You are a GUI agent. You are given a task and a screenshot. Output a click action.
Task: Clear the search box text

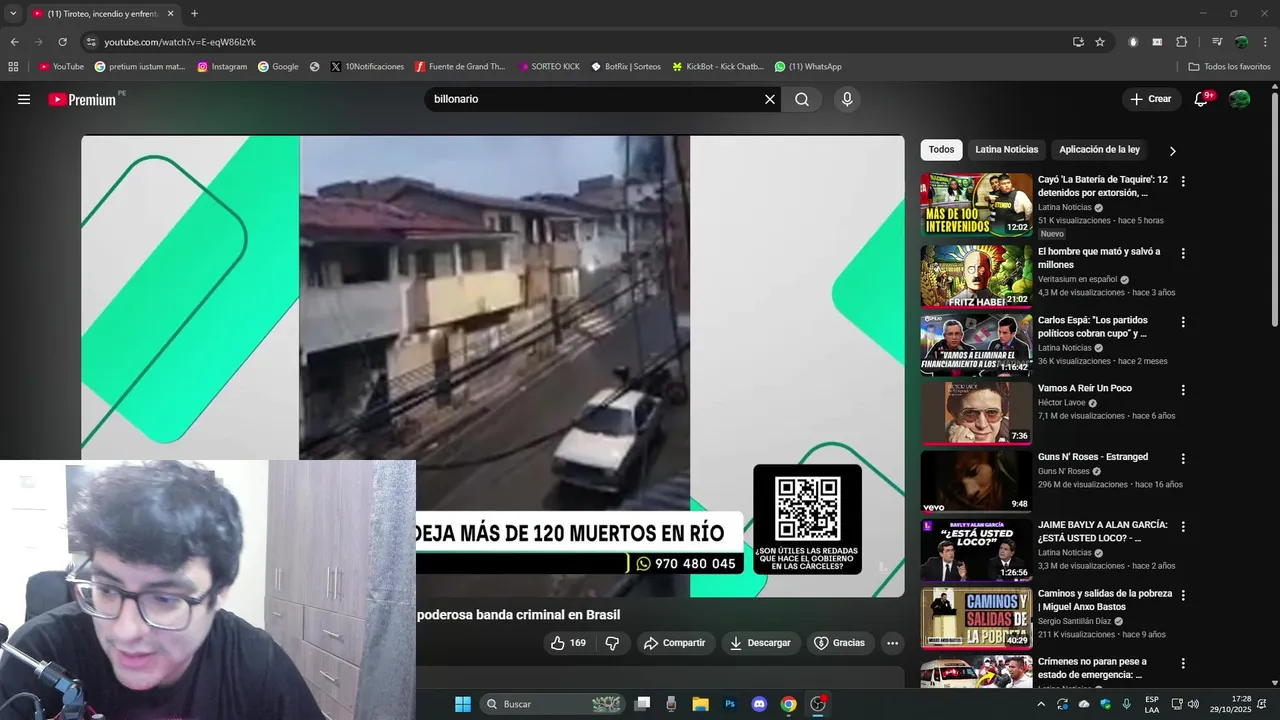770,99
